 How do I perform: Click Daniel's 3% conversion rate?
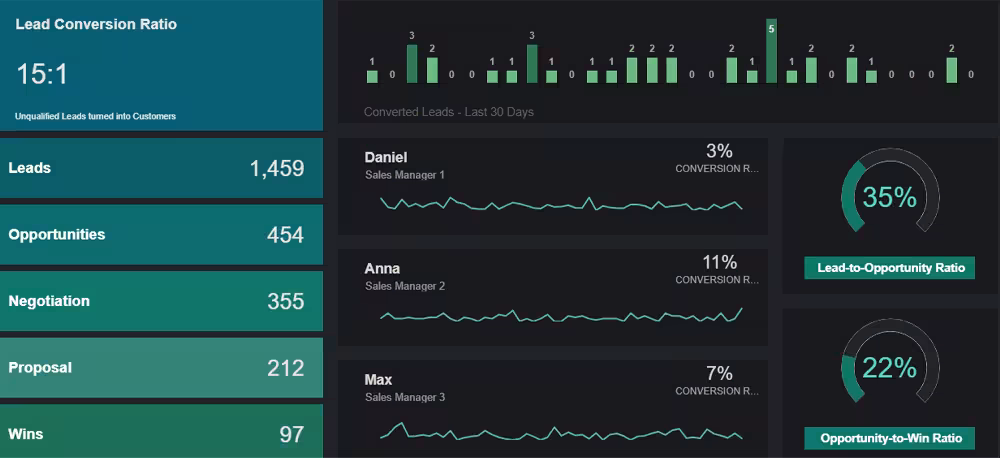tap(719, 151)
